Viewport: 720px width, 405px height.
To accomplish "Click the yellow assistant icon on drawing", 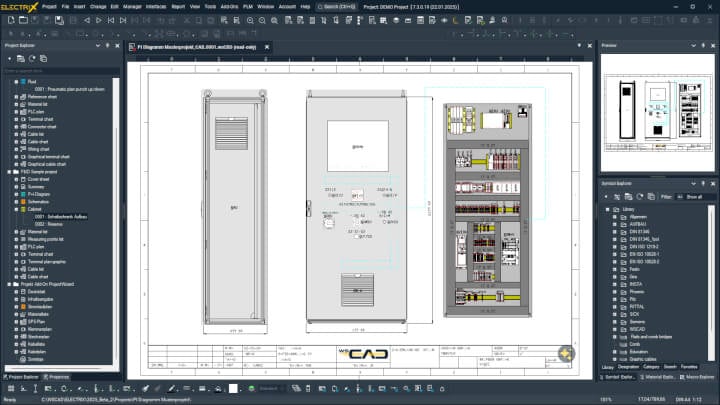I will (566, 354).
